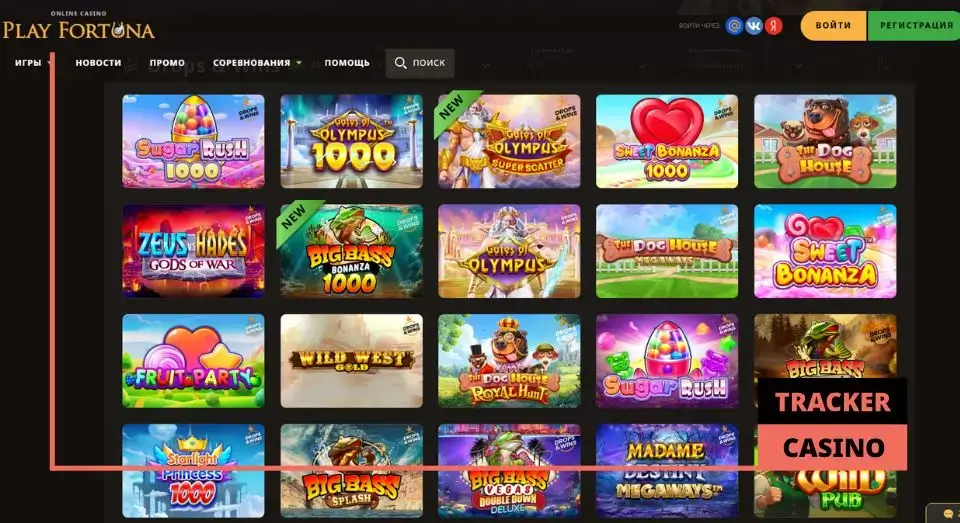
Task: Open Big Bass Bonanza 1000 thumbnail
Action: [351, 251]
